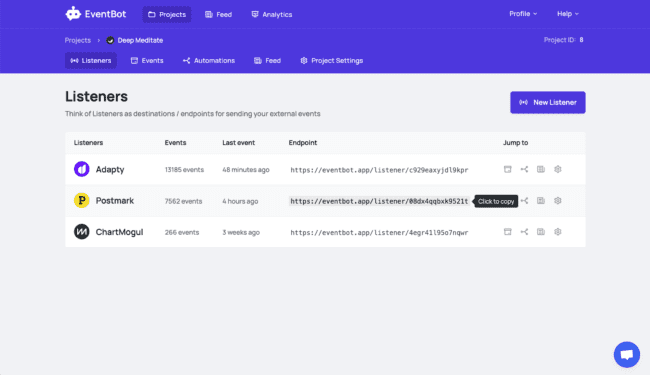Click the Deep Meditate breadcrumb

[x=140, y=40]
